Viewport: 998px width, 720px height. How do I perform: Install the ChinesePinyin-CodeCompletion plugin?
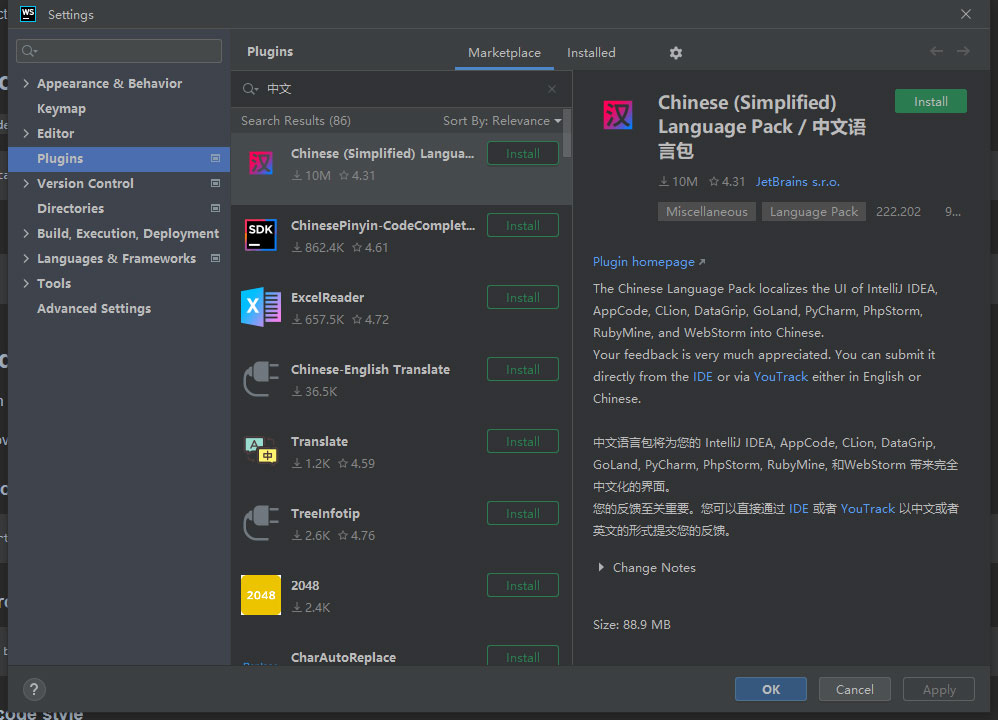(523, 225)
